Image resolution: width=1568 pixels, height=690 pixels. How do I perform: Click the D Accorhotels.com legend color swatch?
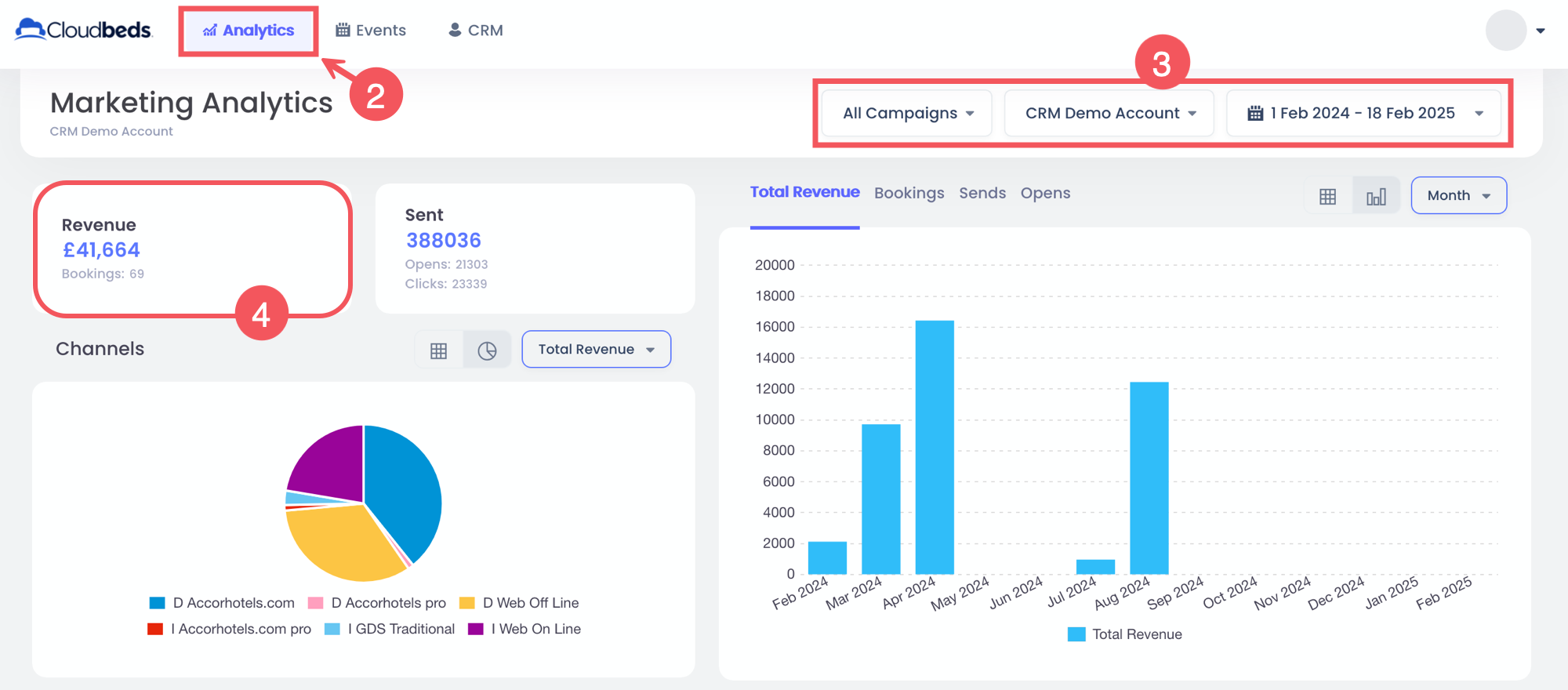pyautogui.click(x=158, y=603)
